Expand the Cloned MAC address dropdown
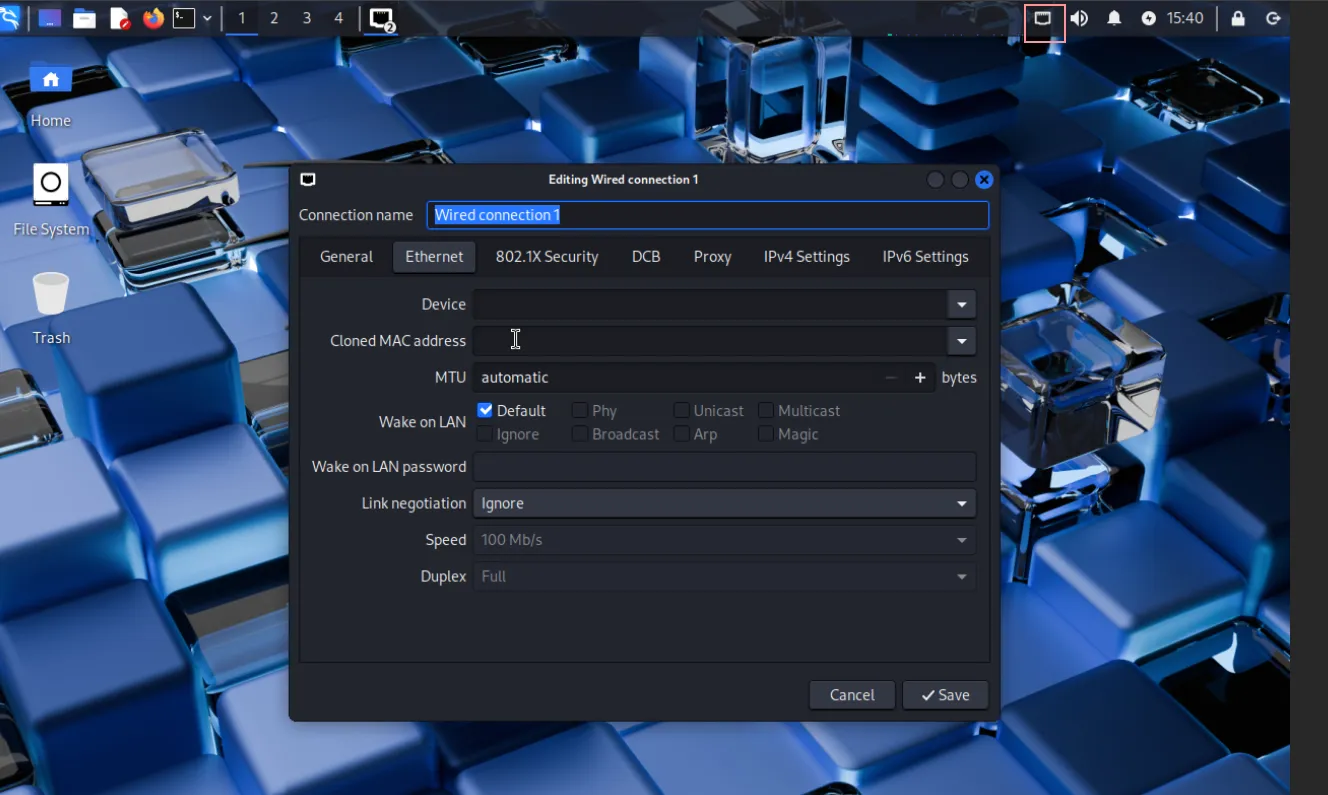This screenshot has width=1328, height=795. [x=961, y=341]
